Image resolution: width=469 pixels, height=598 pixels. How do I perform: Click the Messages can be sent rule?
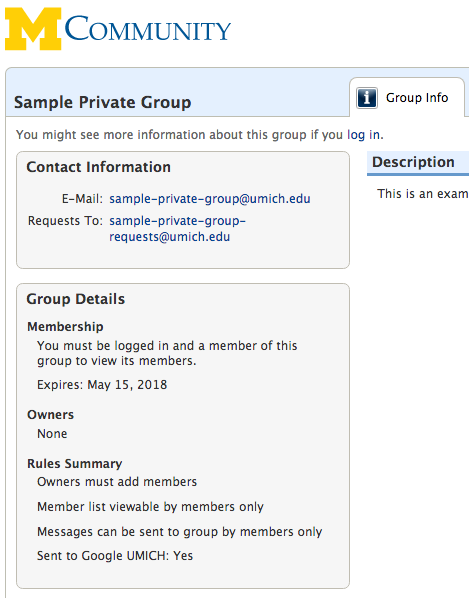point(180,532)
